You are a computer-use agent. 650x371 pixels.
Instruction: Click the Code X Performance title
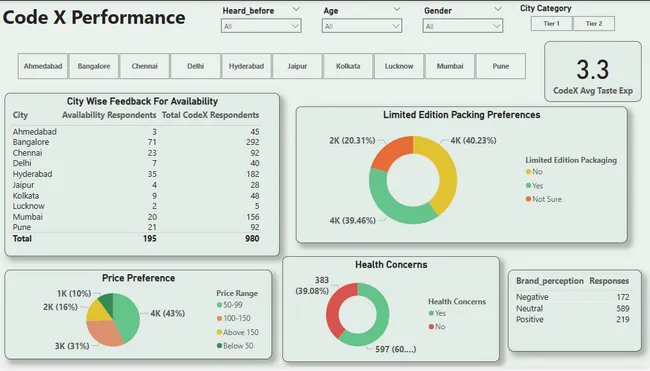pyautogui.click(x=94, y=17)
